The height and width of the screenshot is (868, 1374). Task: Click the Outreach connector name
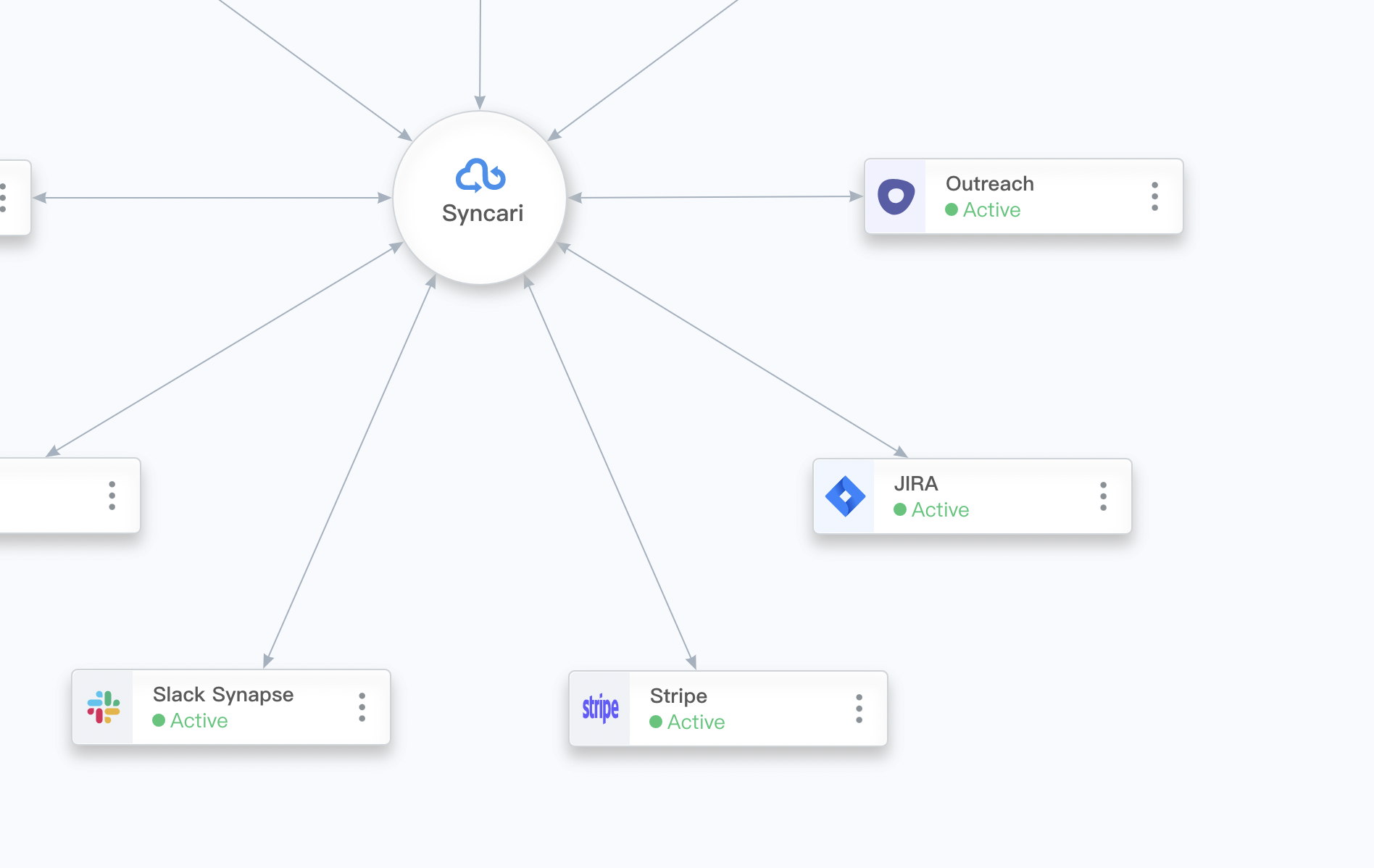tap(989, 184)
